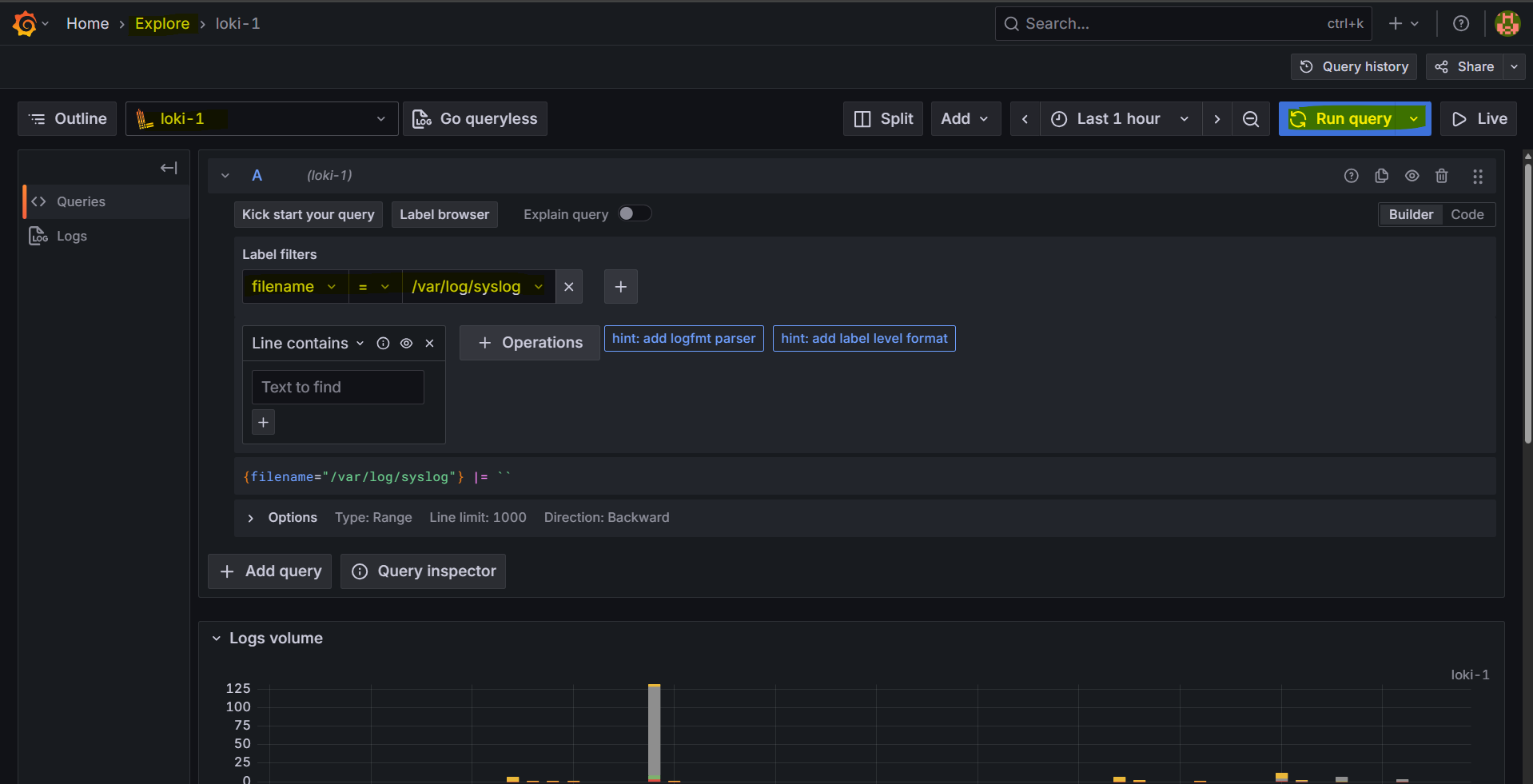The height and width of the screenshot is (784, 1533).
Task: Remove the Line contains operation
Action: click(430, 344)
